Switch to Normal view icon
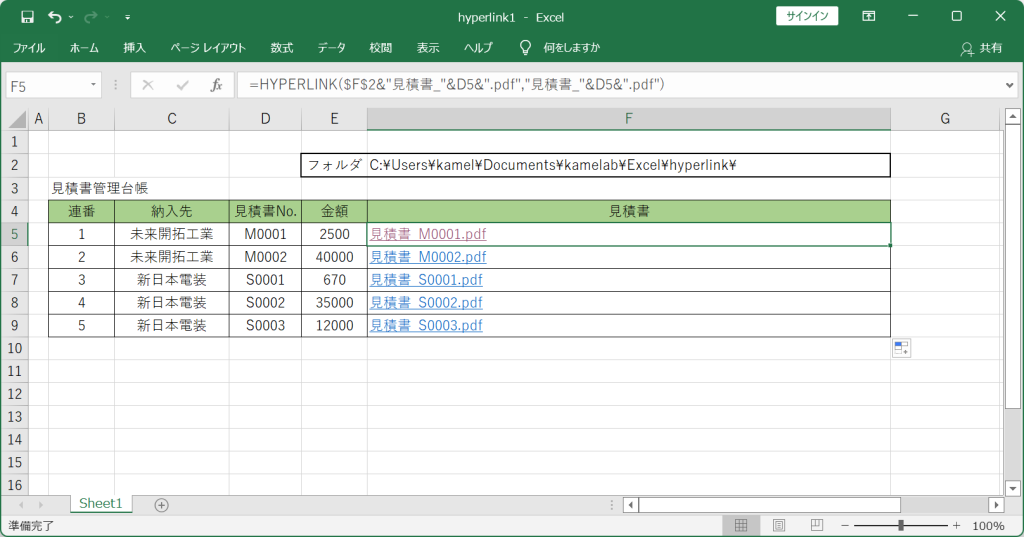This screenshot has width=1024, height=537. pos(741,525)
